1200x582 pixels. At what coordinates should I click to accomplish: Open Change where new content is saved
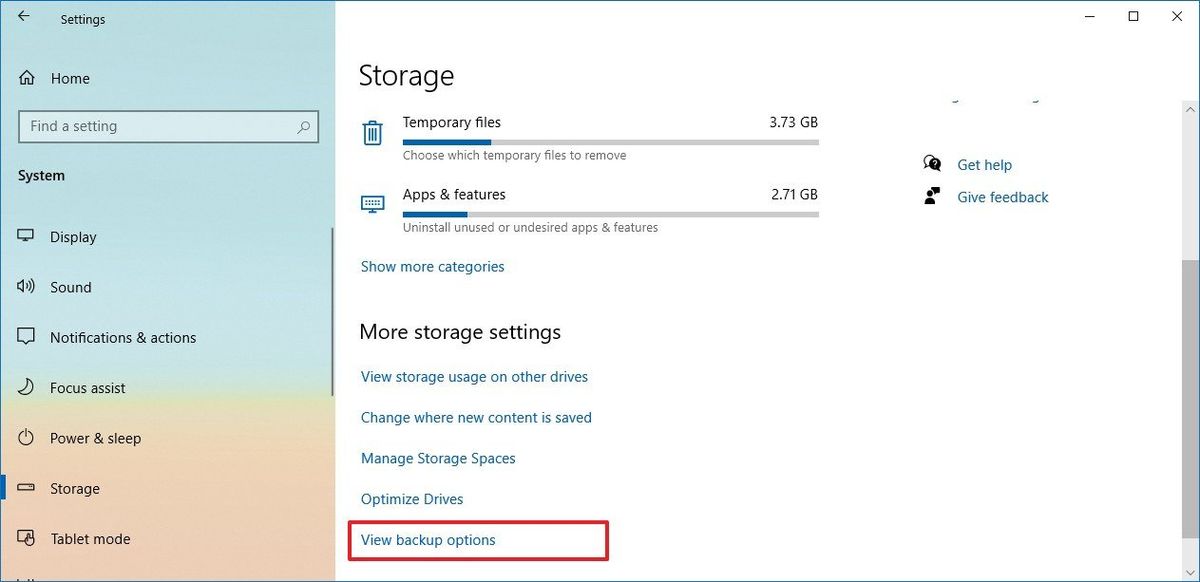pyautogui.click(x=476, y=417)
